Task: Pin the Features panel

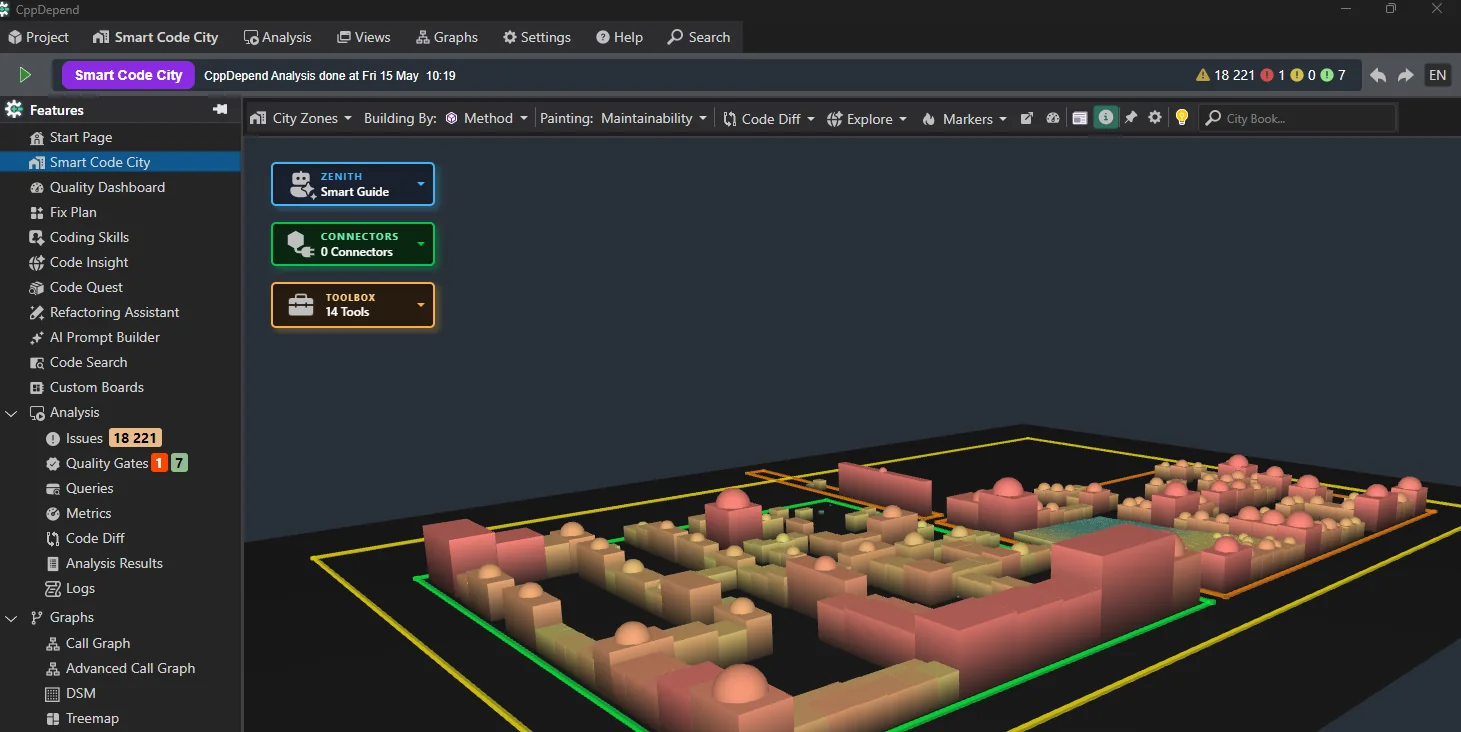Action: (x=220, y=110)
